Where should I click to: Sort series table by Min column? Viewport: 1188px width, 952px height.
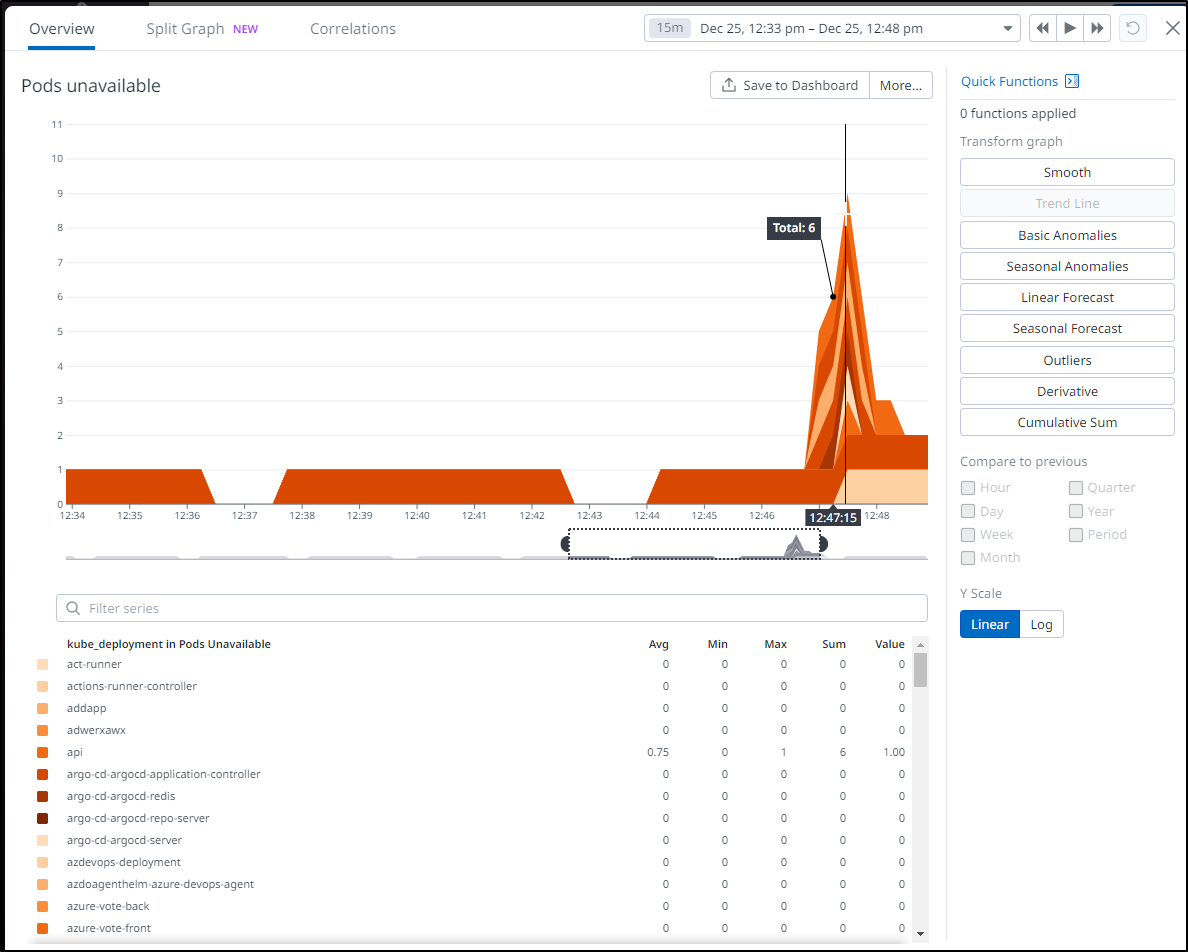click(x=717, y=644)
